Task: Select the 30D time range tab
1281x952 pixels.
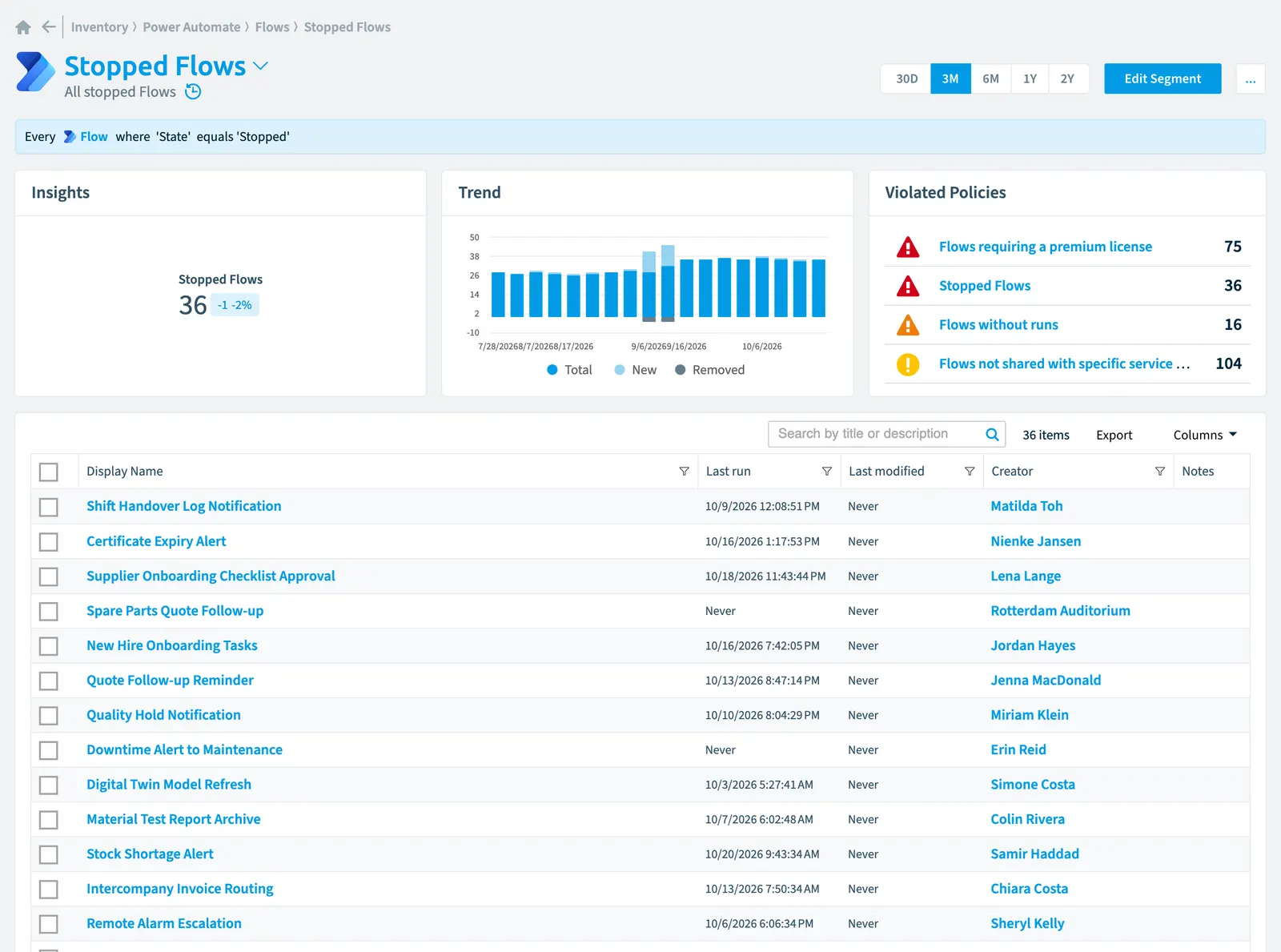Action: 906,79
